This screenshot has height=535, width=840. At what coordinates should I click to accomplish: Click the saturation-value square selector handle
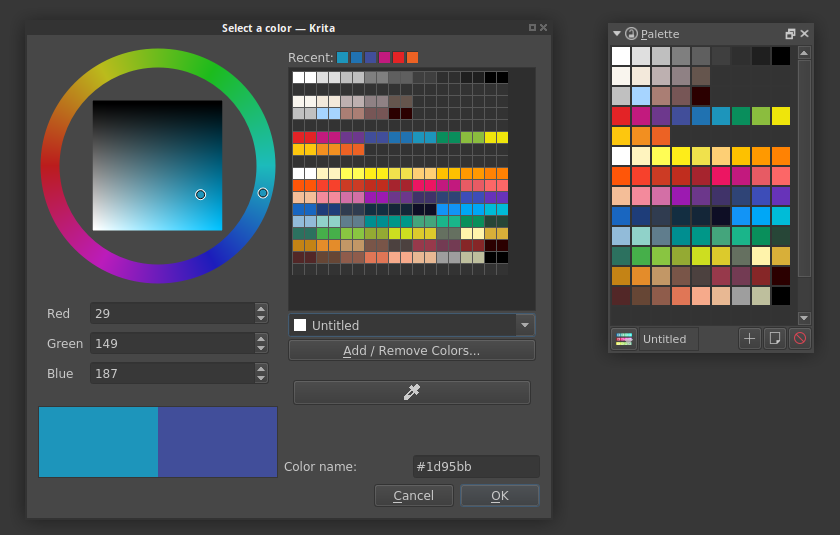point(200,194)
